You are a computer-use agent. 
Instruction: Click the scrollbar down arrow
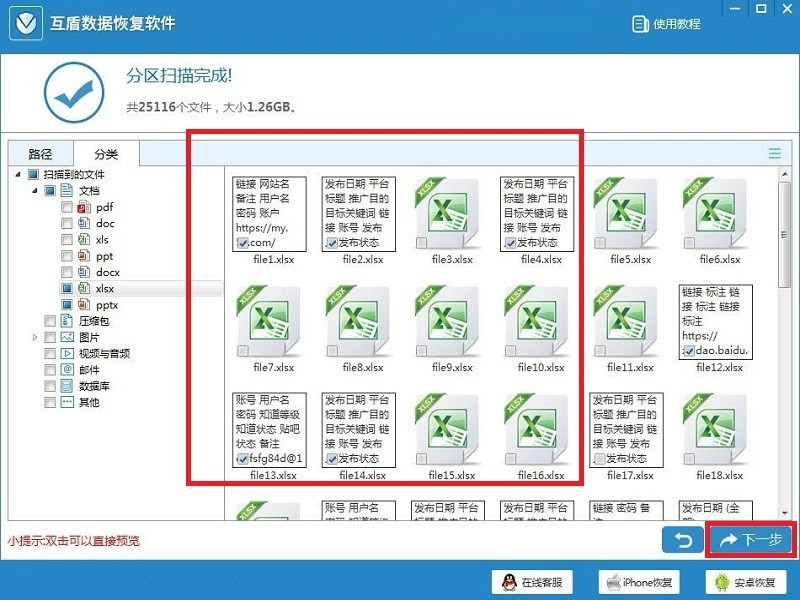pos(784,513)
